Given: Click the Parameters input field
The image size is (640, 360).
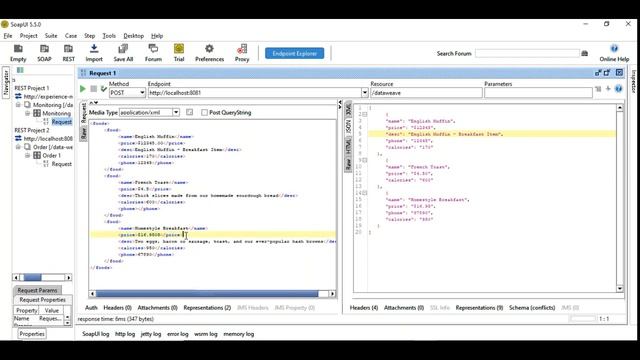Looking at the screenshot, I should [x=538, y=93].
